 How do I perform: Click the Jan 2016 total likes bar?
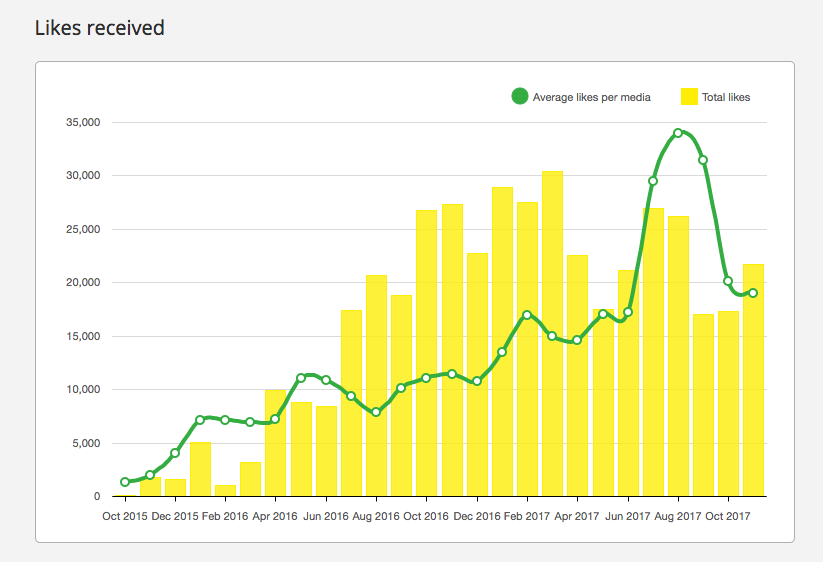point(200,469)
